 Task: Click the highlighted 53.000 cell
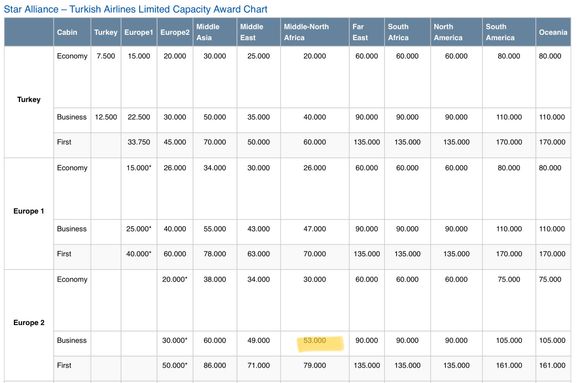click(315, 340)
